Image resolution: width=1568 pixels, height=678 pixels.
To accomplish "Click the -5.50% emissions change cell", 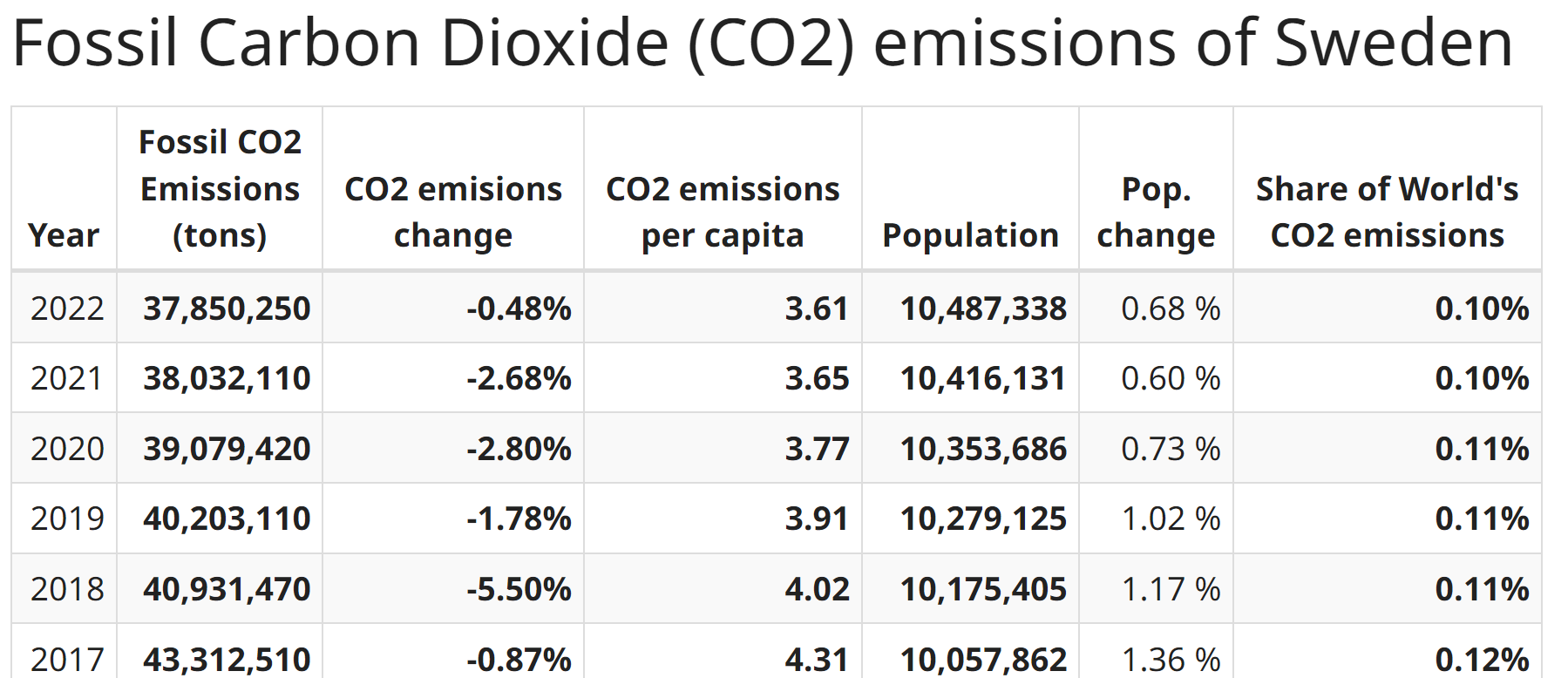I will (519, 589).
